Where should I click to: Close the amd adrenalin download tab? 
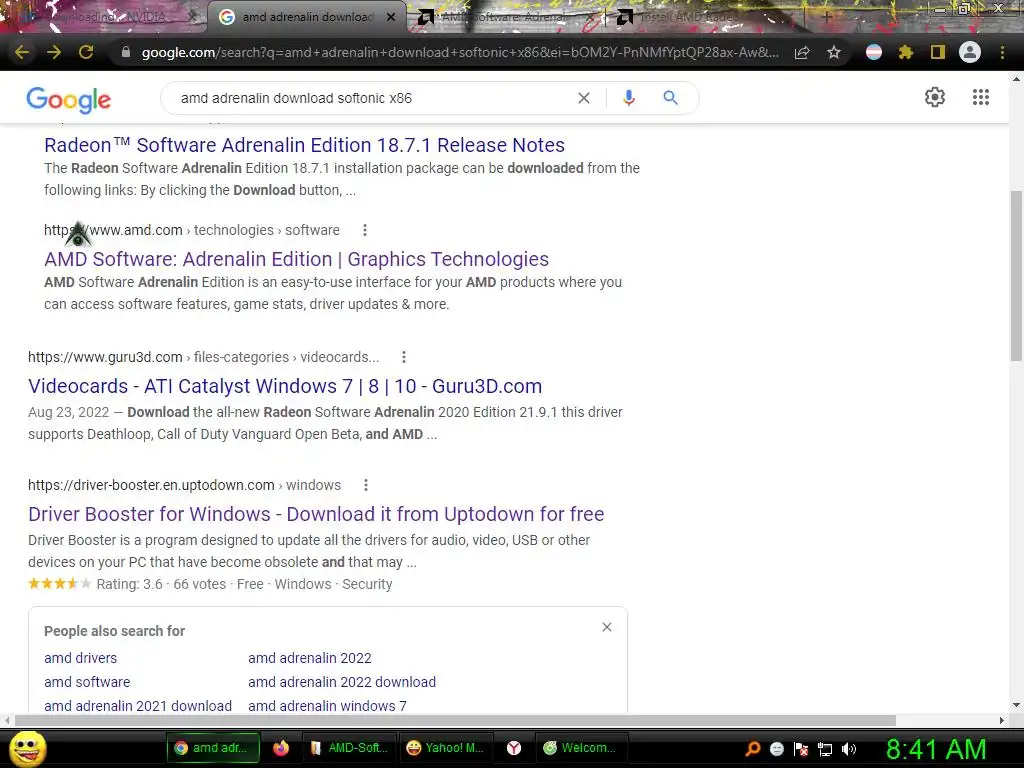click(391, 17)
